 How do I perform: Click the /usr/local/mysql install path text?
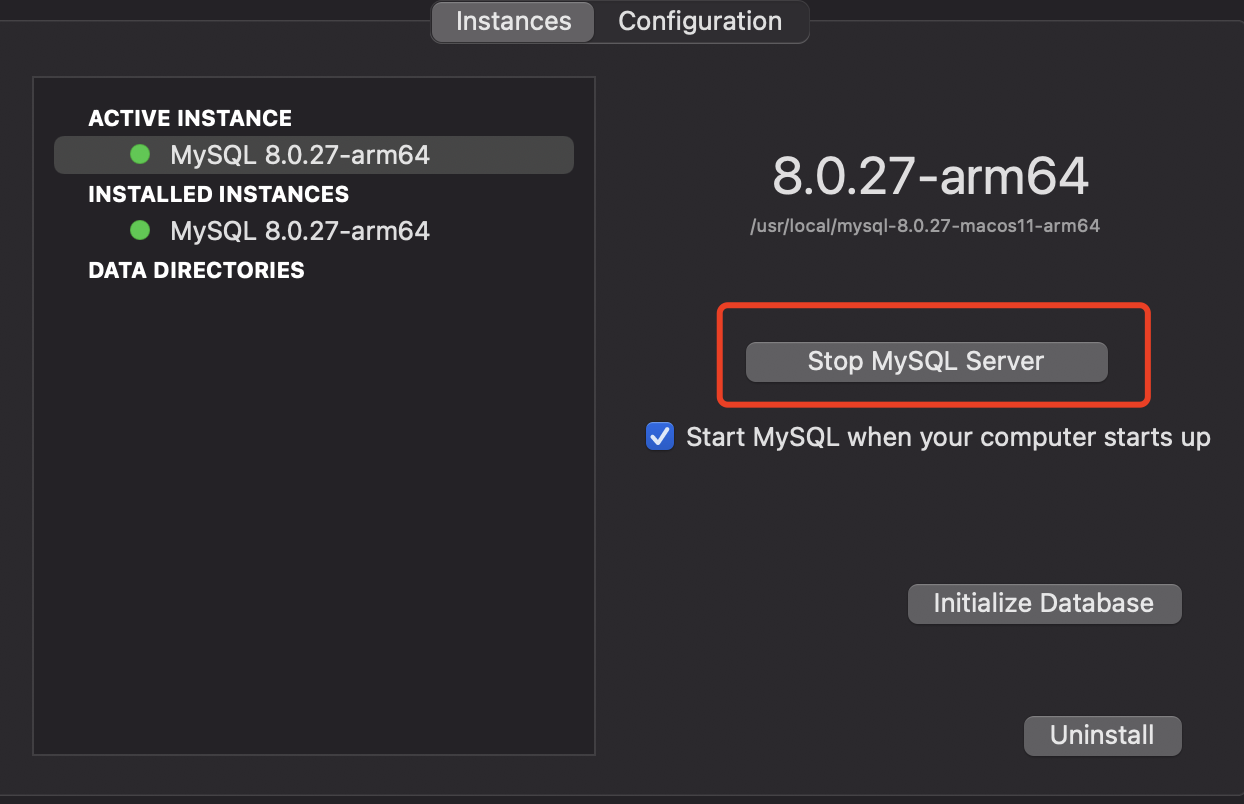tap(925, 226)
